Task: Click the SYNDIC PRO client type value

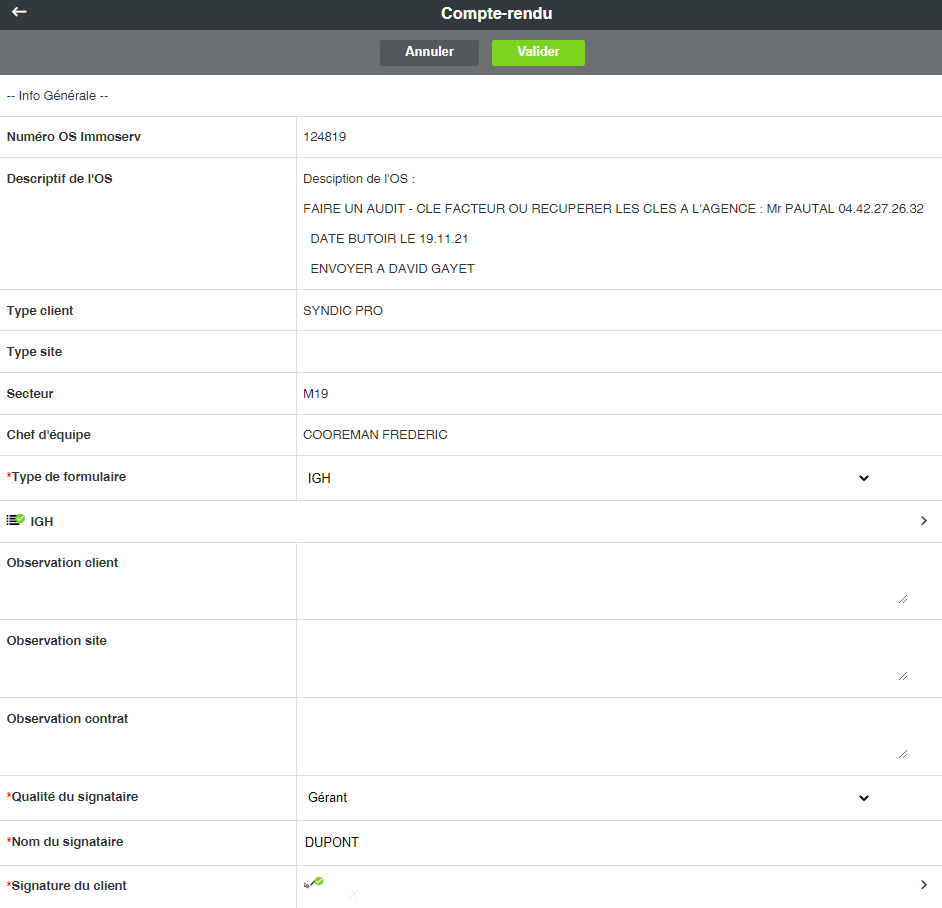Action: click(x=343, y=311)
